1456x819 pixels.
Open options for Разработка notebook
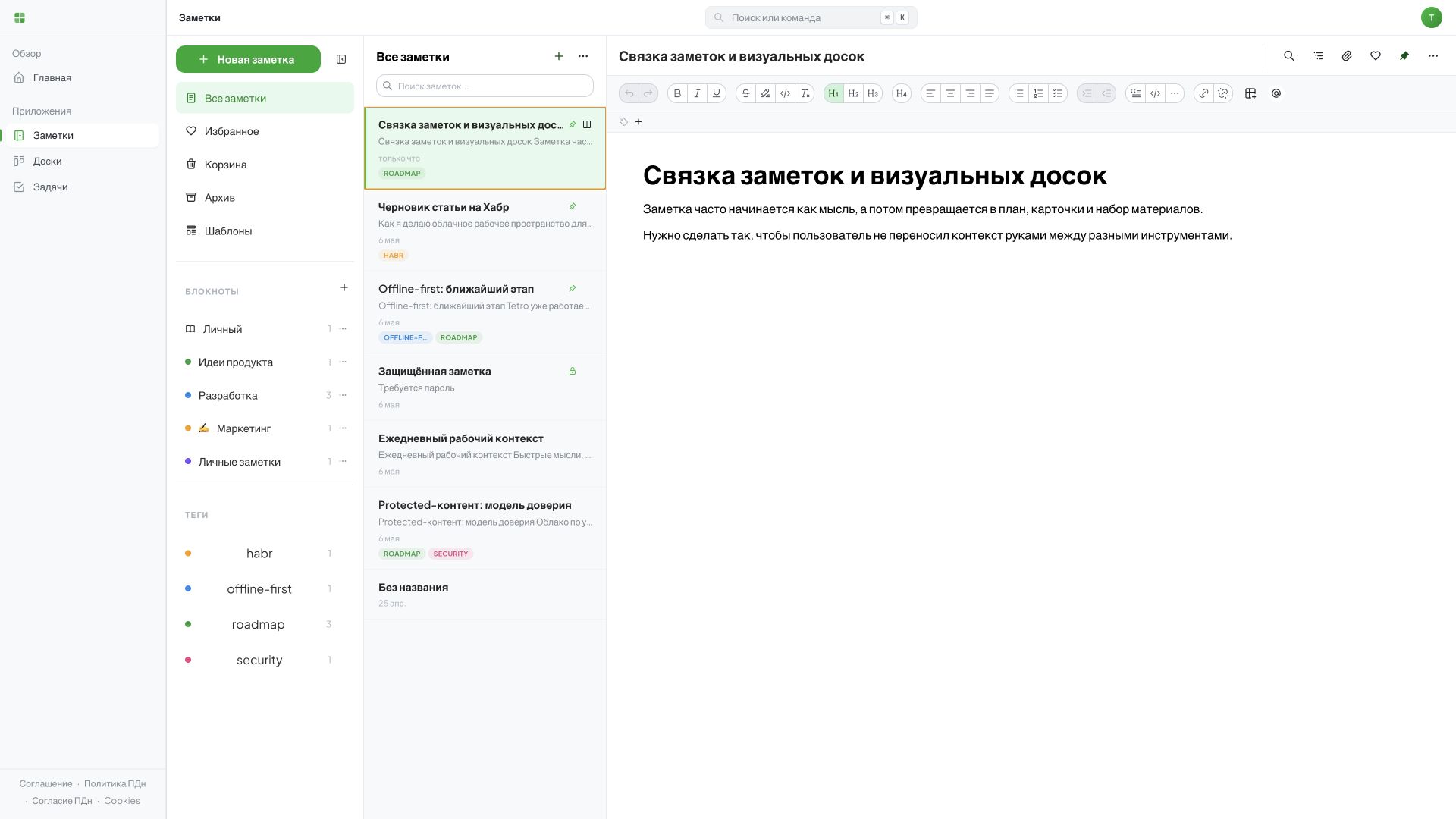343,396
